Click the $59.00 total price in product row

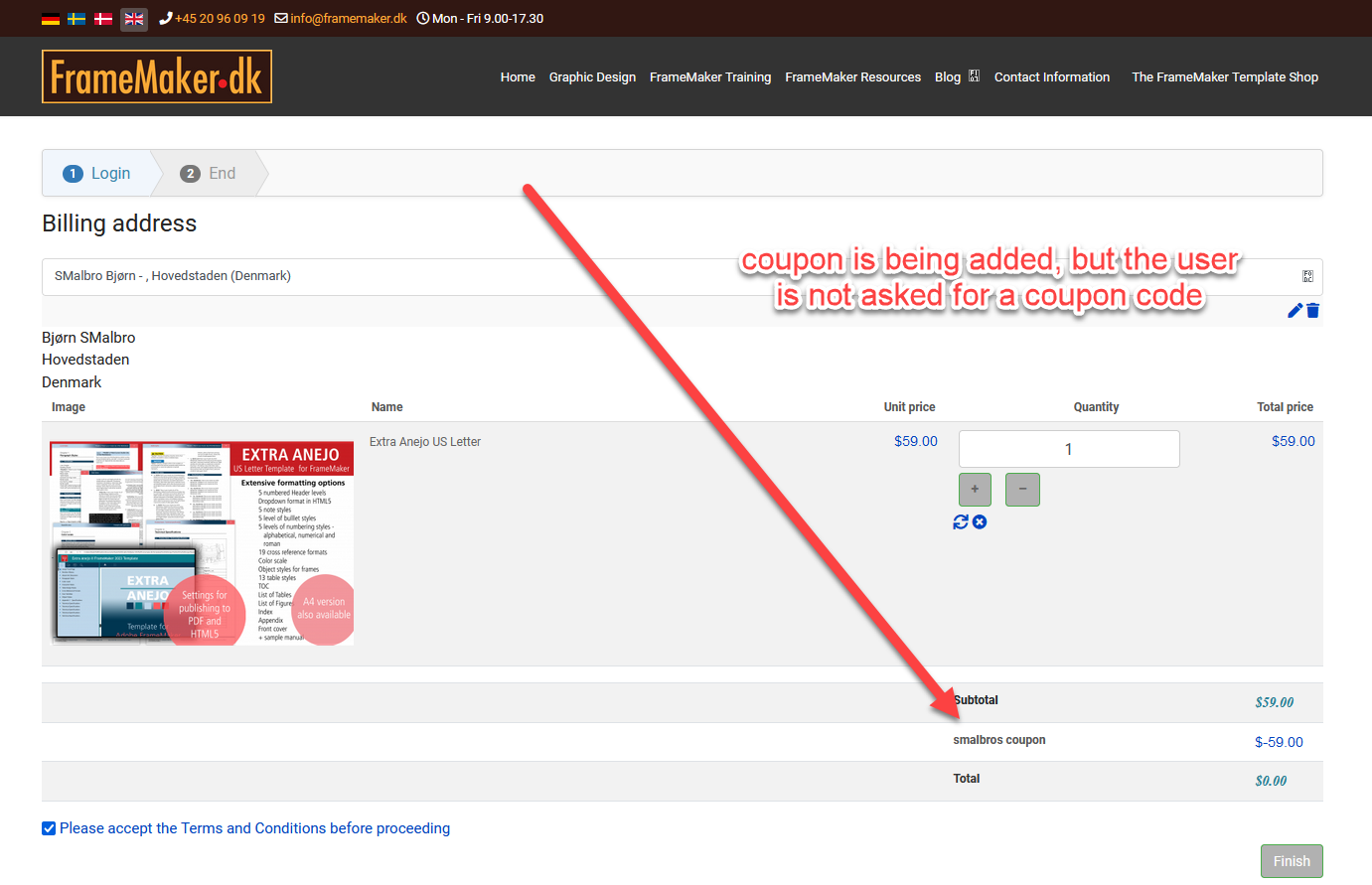[x=1294, y=441]
